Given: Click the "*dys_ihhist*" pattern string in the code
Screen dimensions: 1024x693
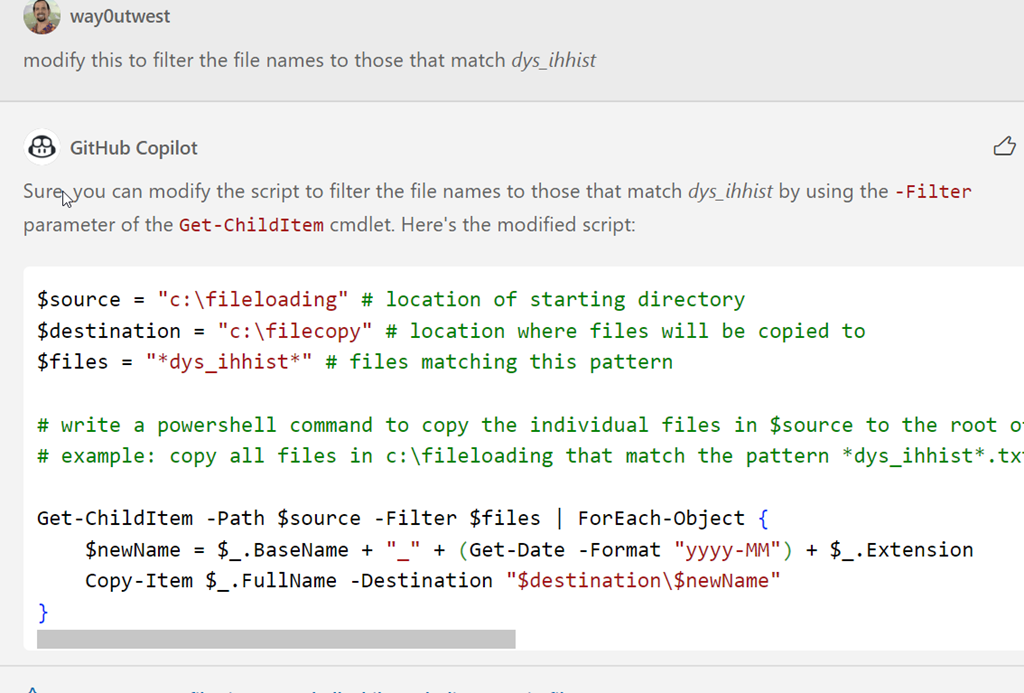Looking at the screenshot, I should pyautogui.click(x=230, y=362).
